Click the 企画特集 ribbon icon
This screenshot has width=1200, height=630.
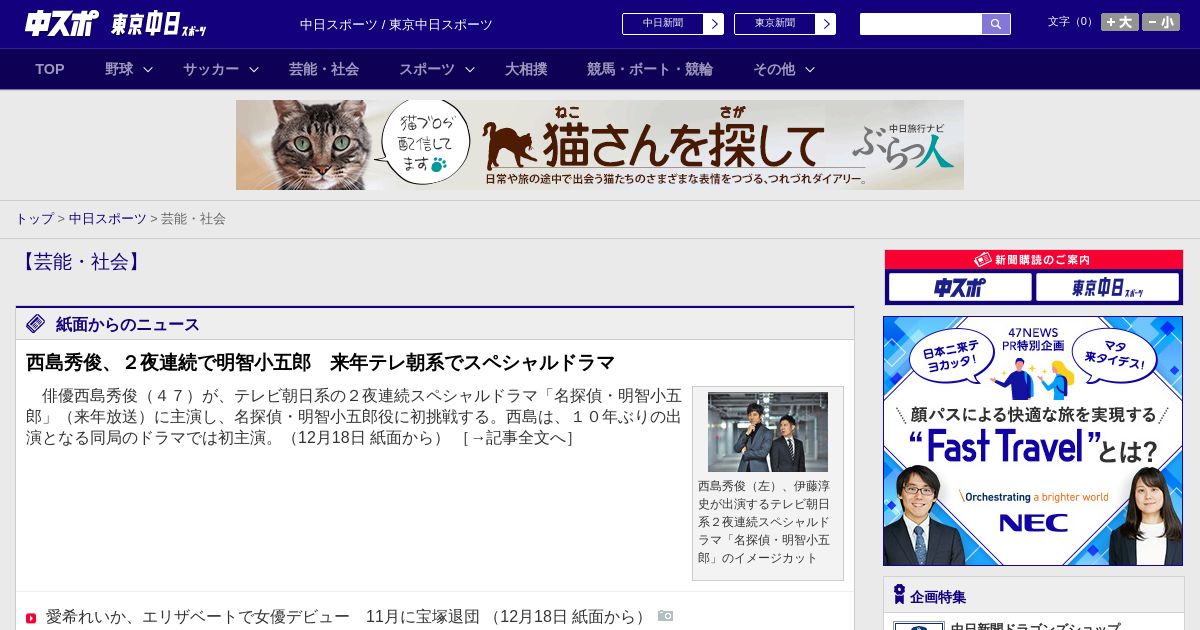[899, 595]
